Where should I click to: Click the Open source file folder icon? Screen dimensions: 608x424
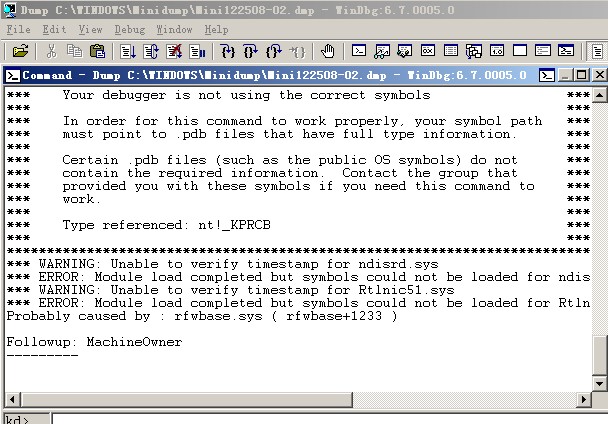coord(20,51)
